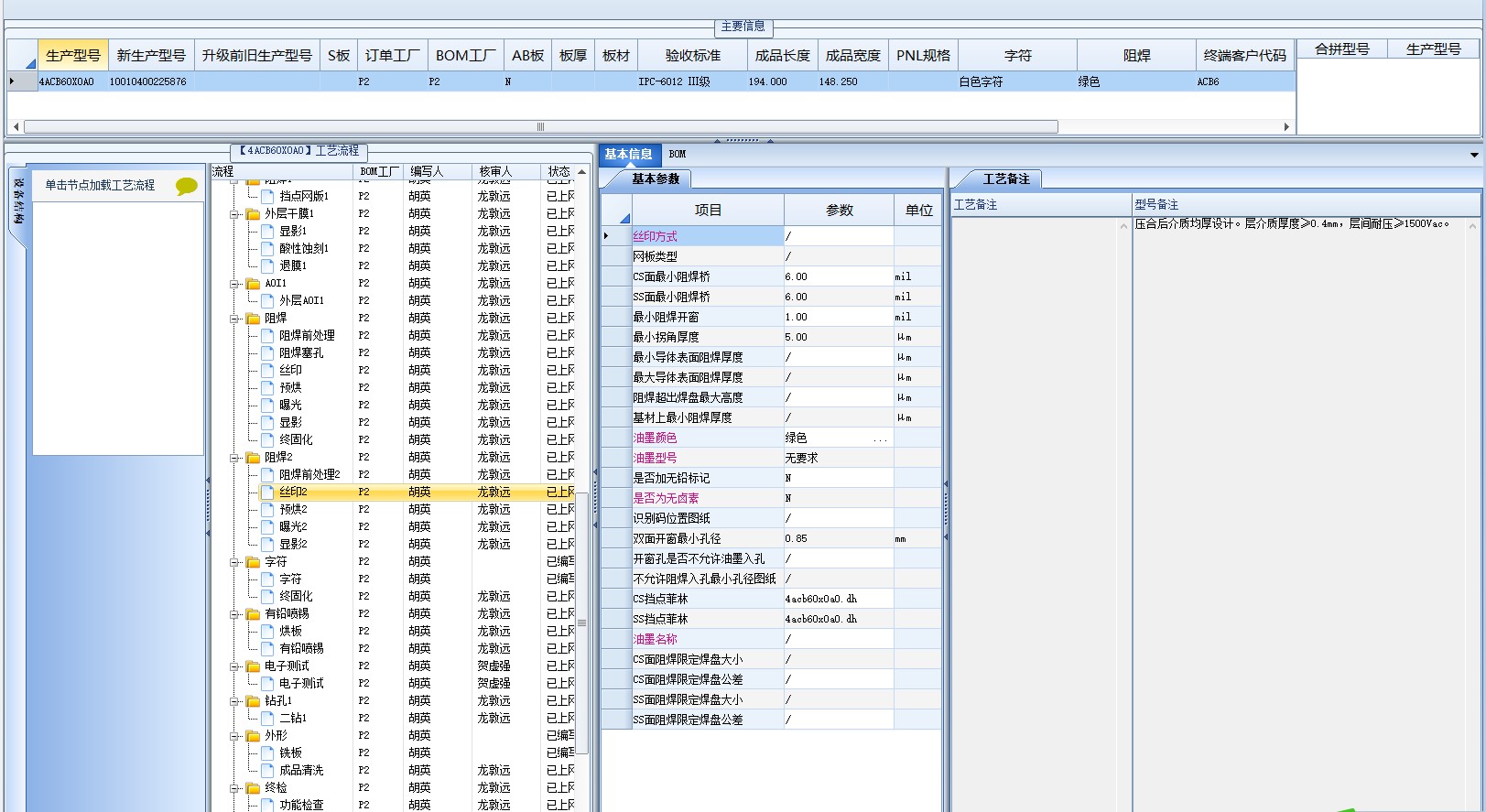
Task: Click the document icon of 阻焊前处理2
Action: coord(268,474)
